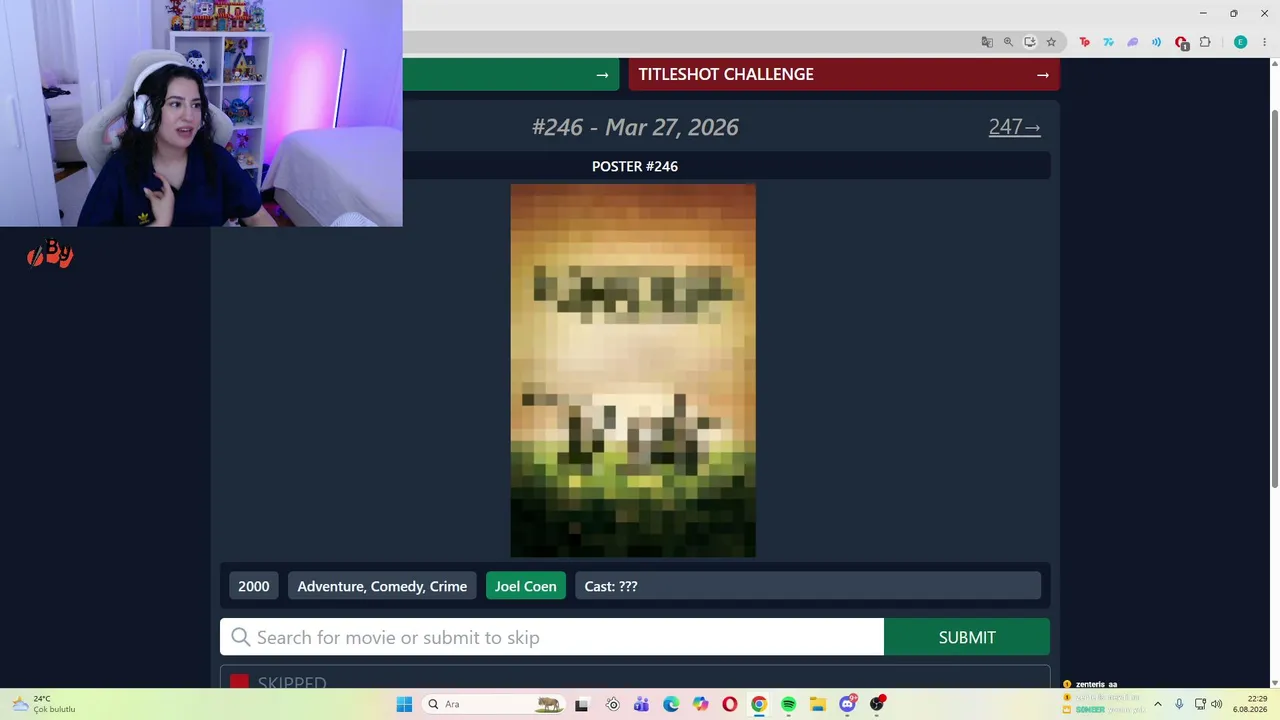The width and height of the screenshot is (1280, 720).
Task: Open the red Tp extension
Action: click(x=1084, y=42)
